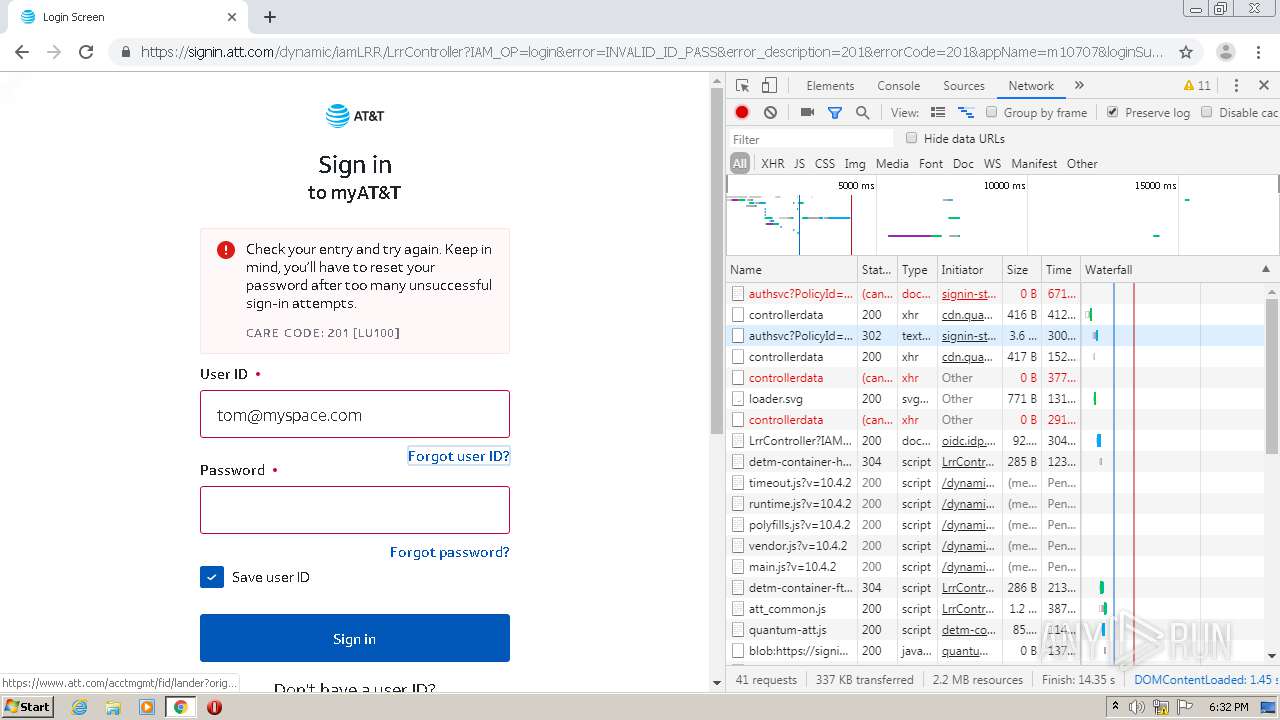Uncheck Preserve log checkbox
The height and width of the screenshot is (720, 1280).
1113,112
